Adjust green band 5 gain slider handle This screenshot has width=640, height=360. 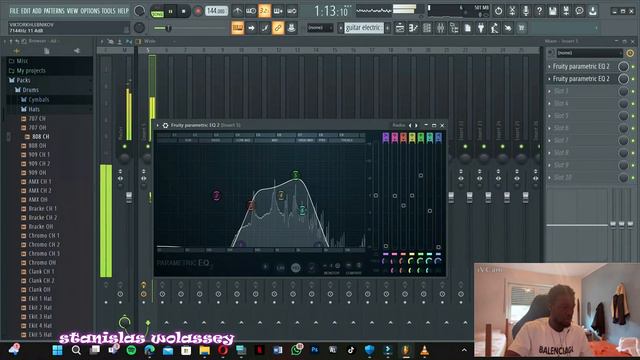tap(421, 176)
